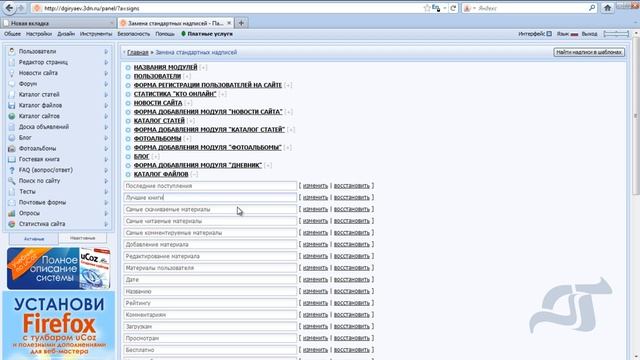
Task: Click the Выход link
Action: pos(589,34)
